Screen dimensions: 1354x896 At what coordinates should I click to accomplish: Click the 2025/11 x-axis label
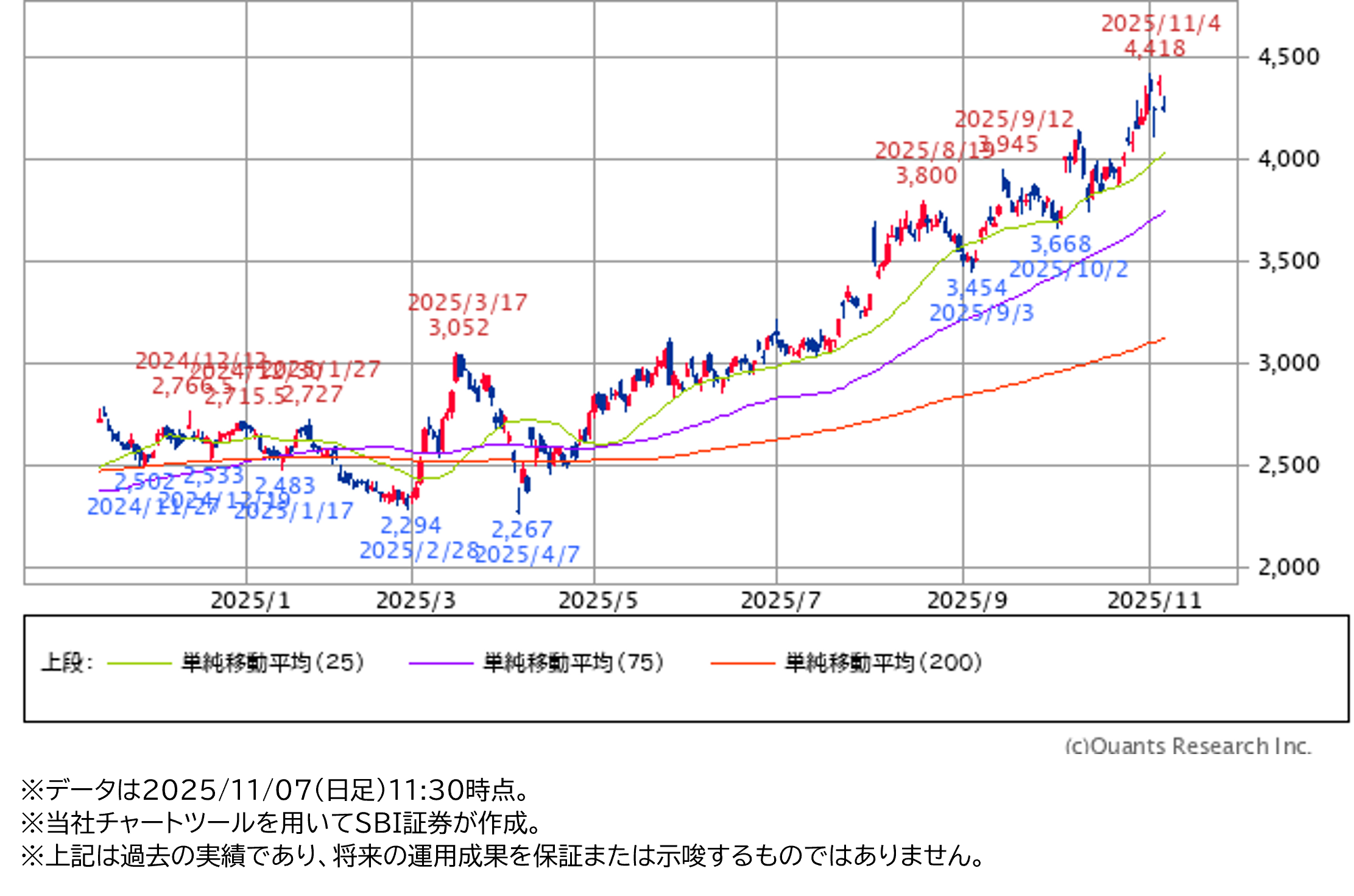1154,601
